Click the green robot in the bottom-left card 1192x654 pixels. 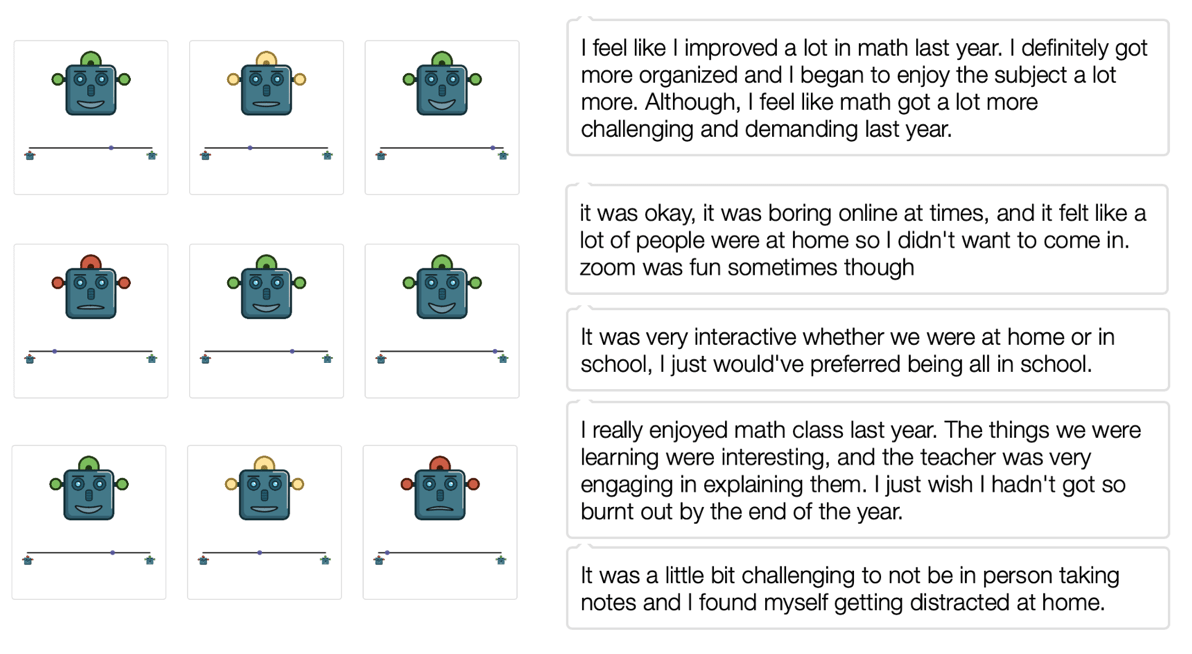(x=89, y=489)
